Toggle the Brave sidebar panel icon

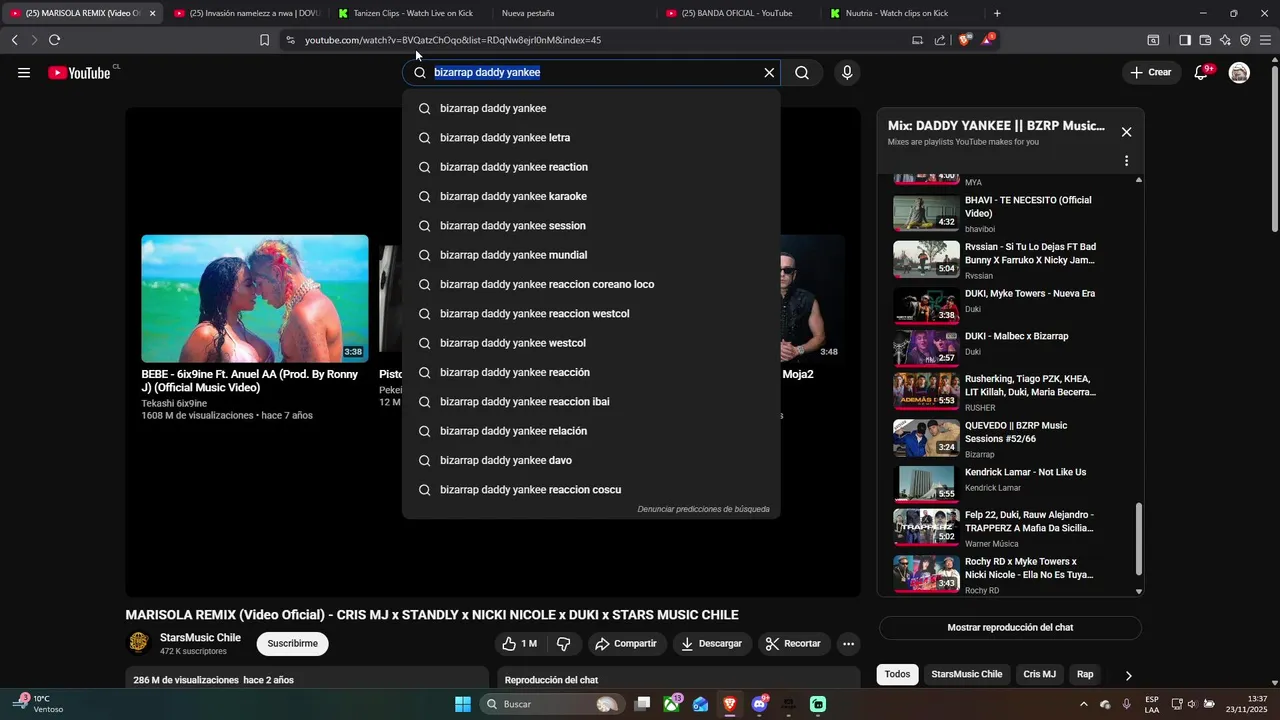(x=1184, y=40)
